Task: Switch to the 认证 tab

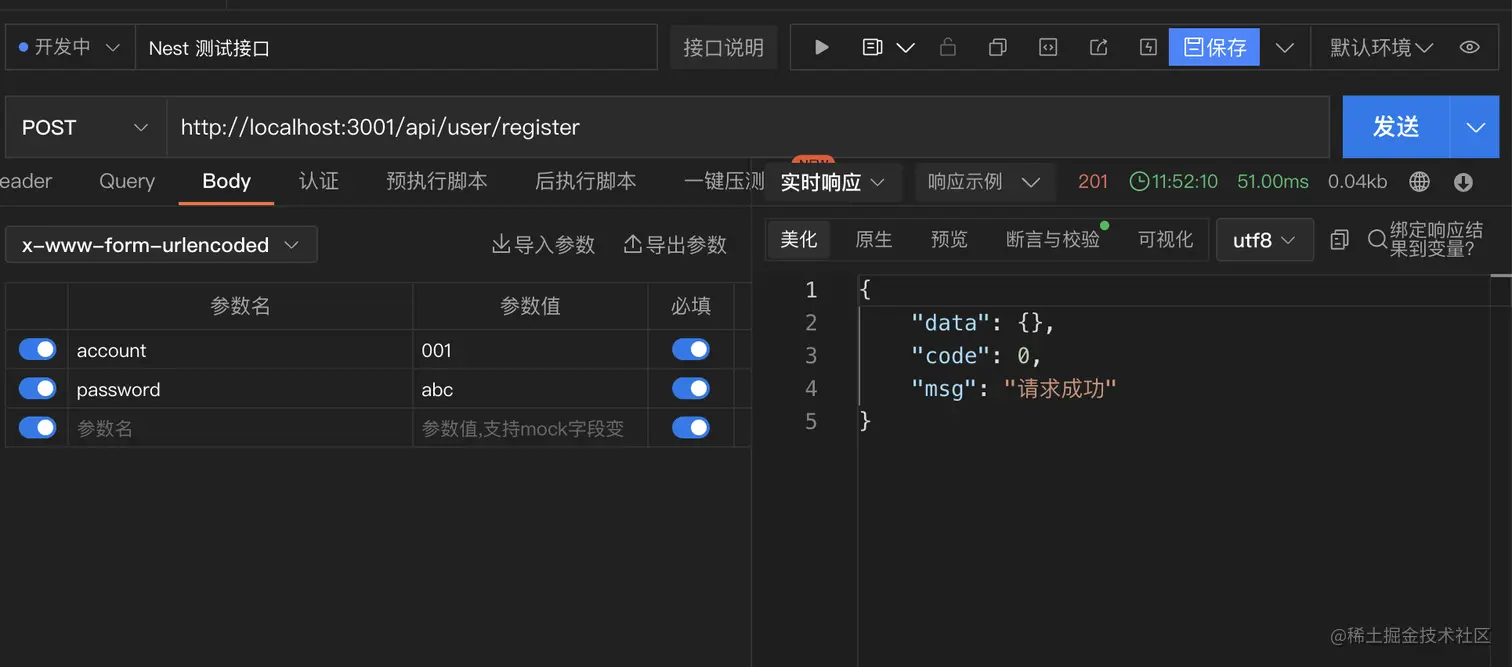Action: point(319,181)
